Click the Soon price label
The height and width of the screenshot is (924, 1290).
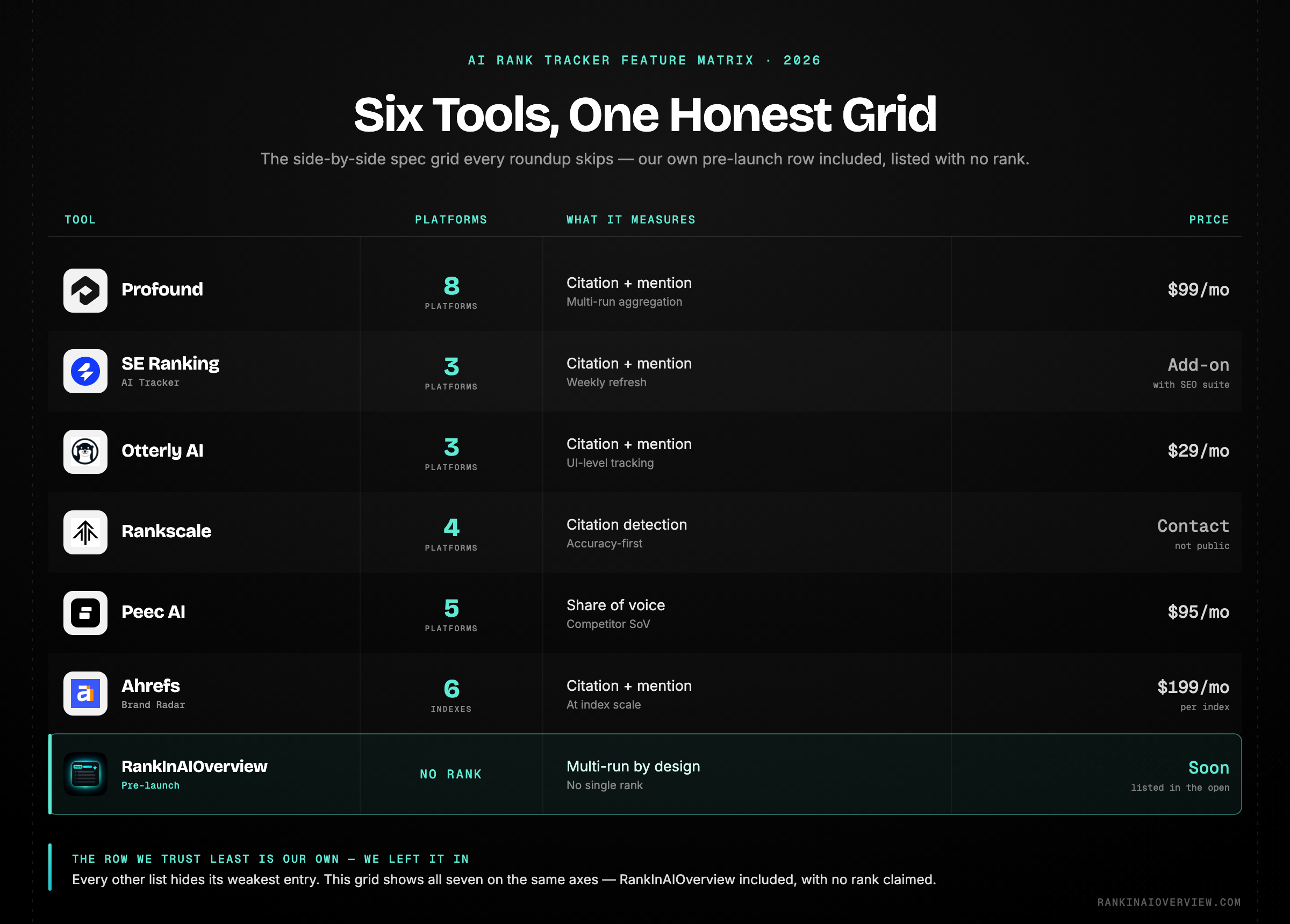tap(1209, 768)
